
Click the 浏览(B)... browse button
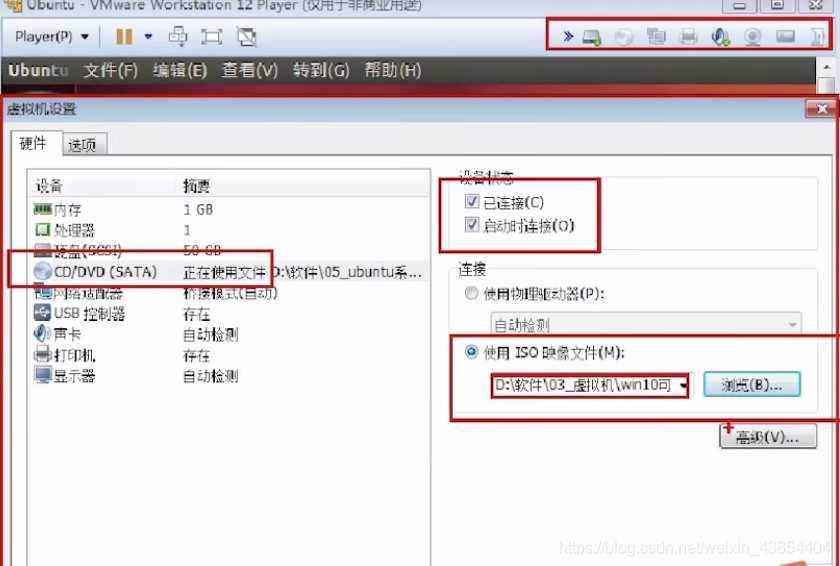[x=752, y=384]
